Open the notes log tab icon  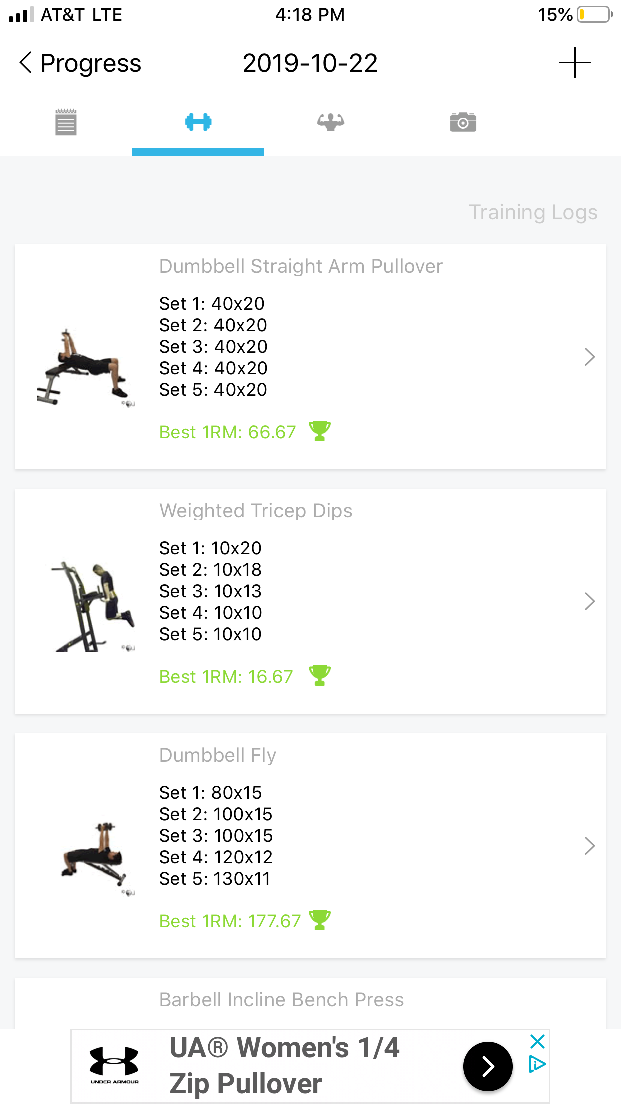point(65,122)
